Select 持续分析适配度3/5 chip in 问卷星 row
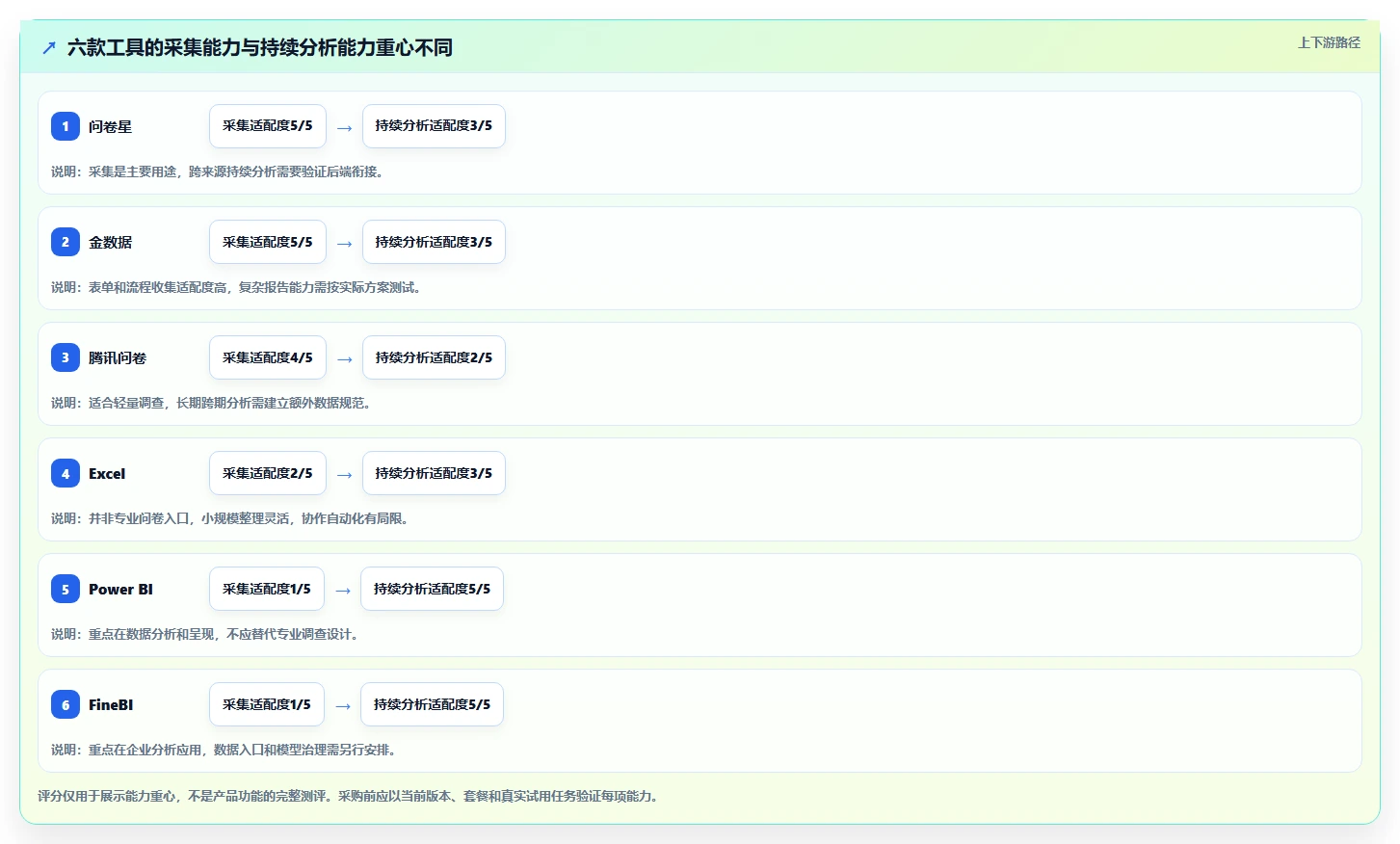Viewport: 1400px width, 844px height. coord(434,126)
